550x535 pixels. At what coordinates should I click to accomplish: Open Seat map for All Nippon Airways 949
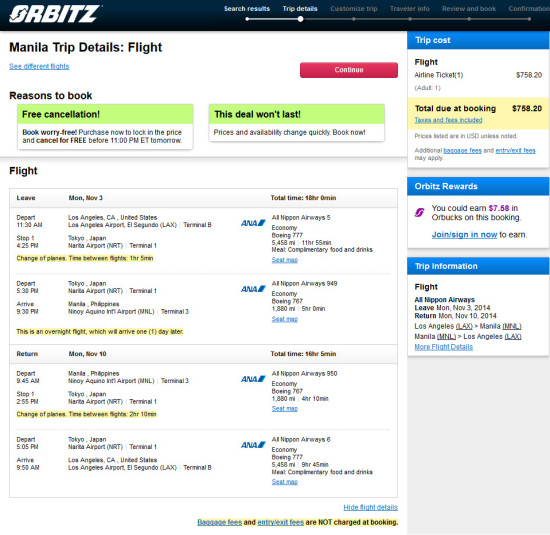click(284, 319)
